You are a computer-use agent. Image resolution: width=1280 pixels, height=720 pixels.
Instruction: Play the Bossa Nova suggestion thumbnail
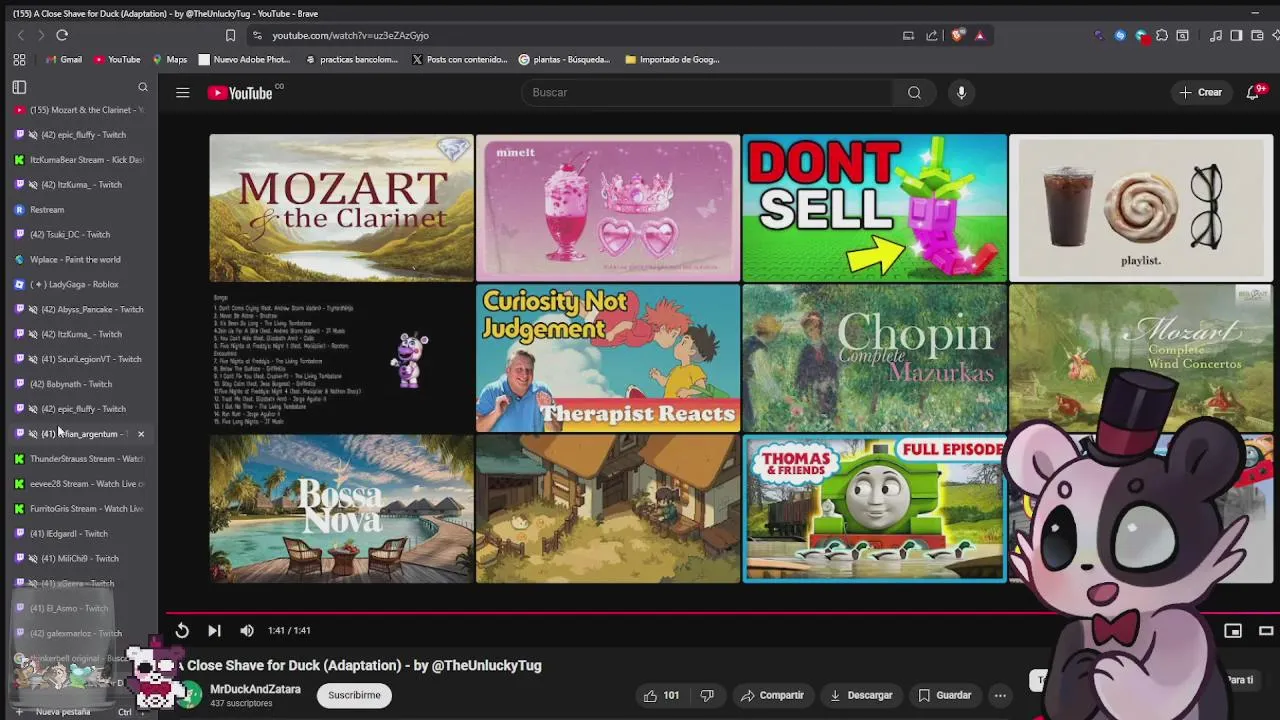(341, 509)
